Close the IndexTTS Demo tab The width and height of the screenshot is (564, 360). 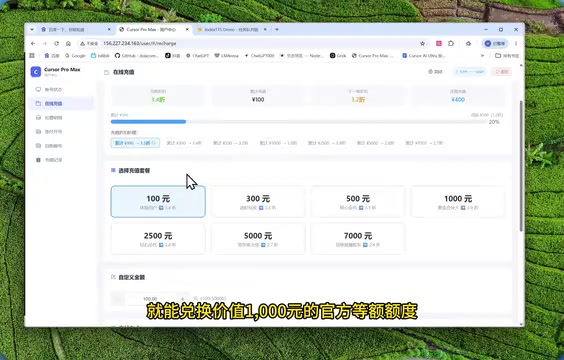click(x=265, y=29)
